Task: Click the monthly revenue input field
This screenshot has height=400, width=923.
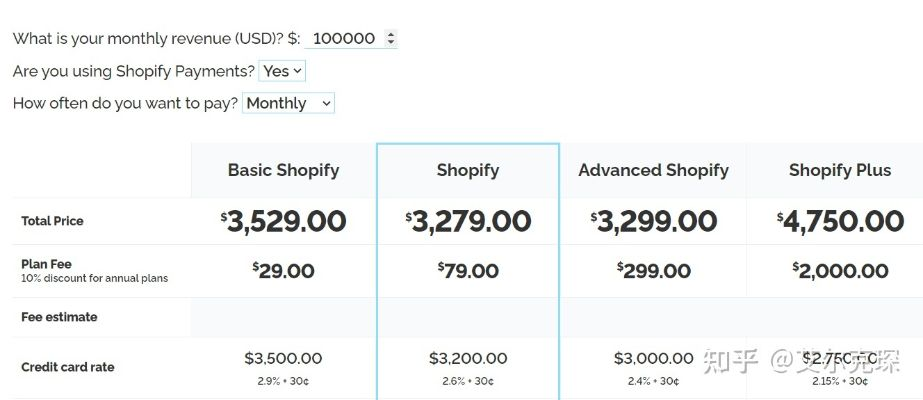Action: tap(343, 39)
